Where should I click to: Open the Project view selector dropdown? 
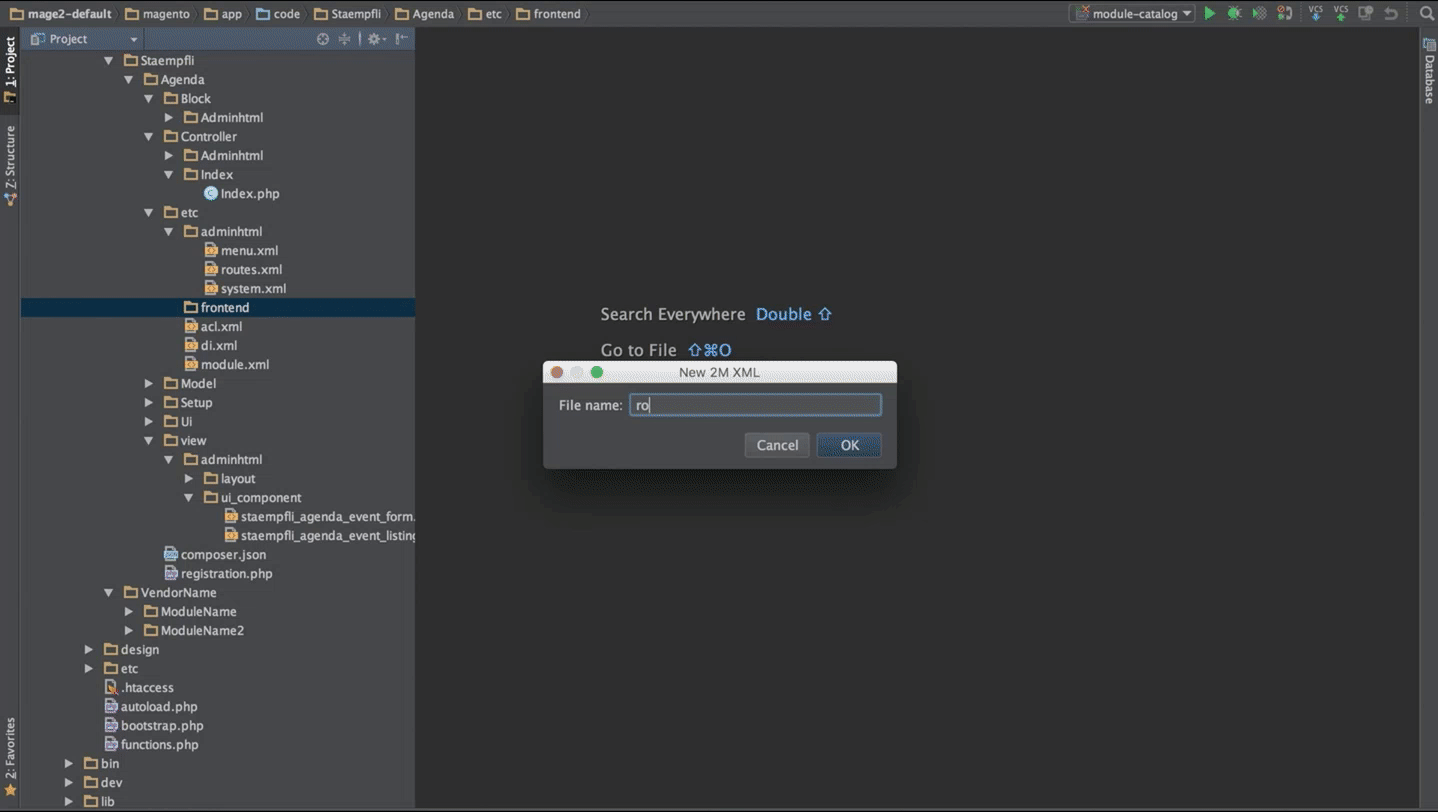coord(84,39)
